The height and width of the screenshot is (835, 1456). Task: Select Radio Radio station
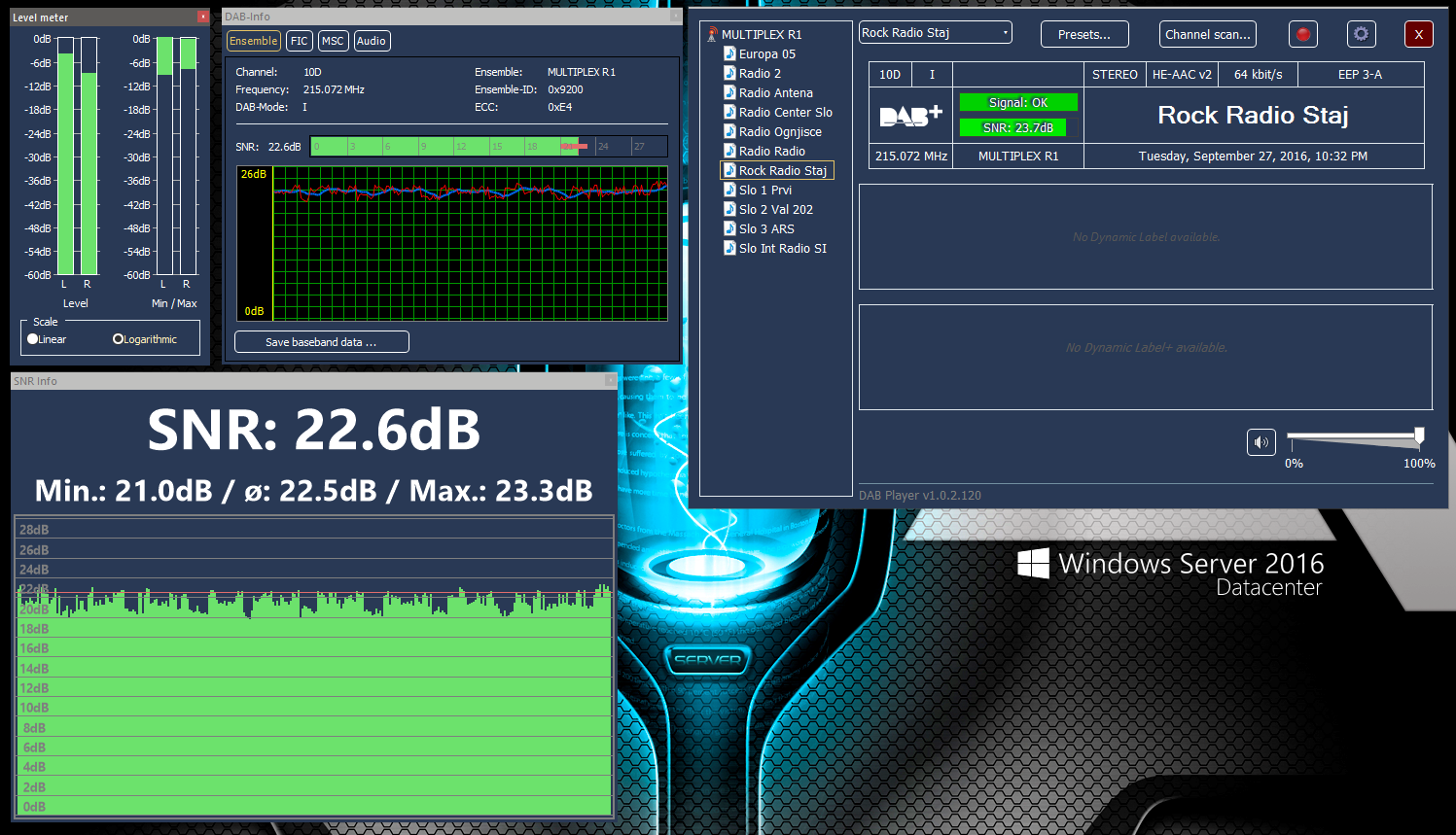tap(772, 151)
